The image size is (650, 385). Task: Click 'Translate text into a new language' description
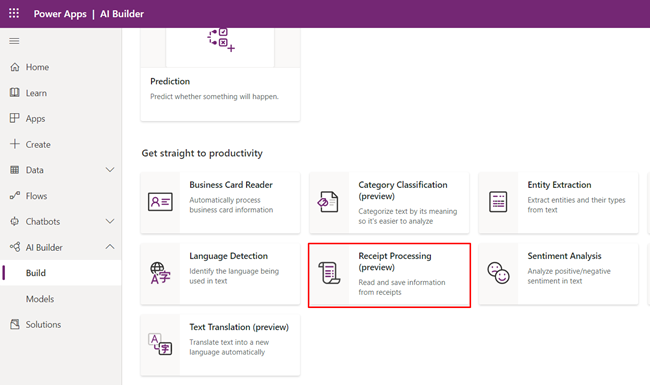tap(229, 347)
